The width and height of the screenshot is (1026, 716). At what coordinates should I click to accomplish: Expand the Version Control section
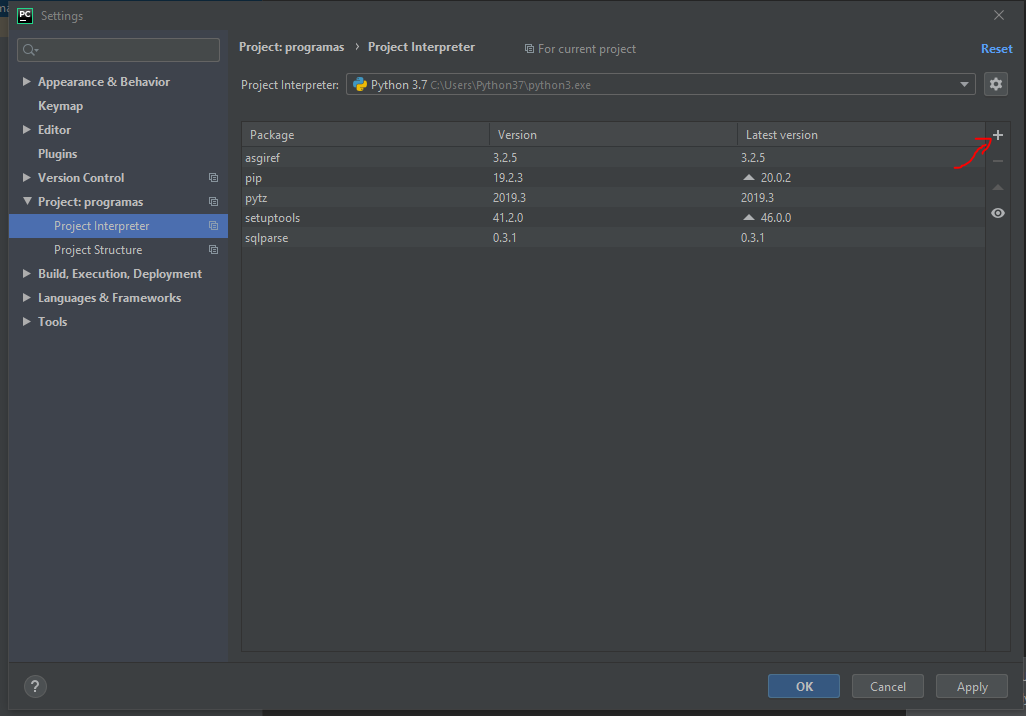click(27, 177)
